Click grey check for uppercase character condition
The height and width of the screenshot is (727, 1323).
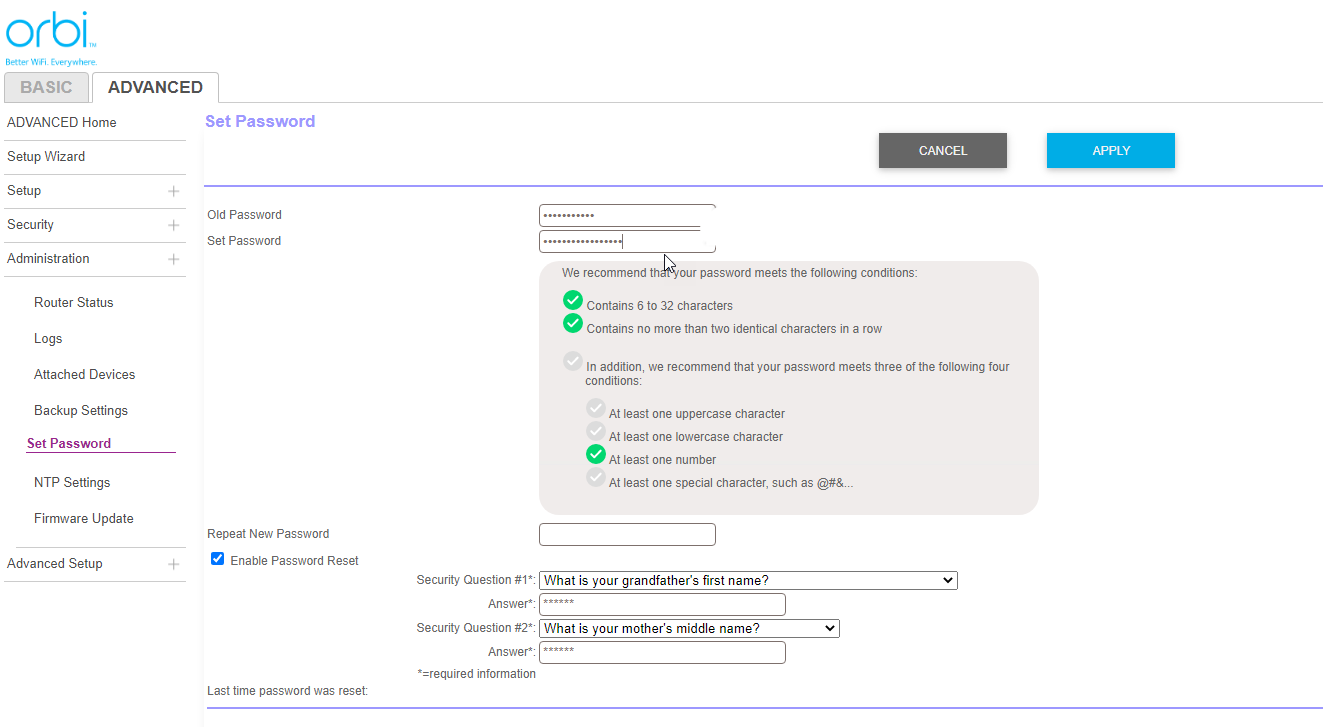pyautogui.click(x=596, y=408)
